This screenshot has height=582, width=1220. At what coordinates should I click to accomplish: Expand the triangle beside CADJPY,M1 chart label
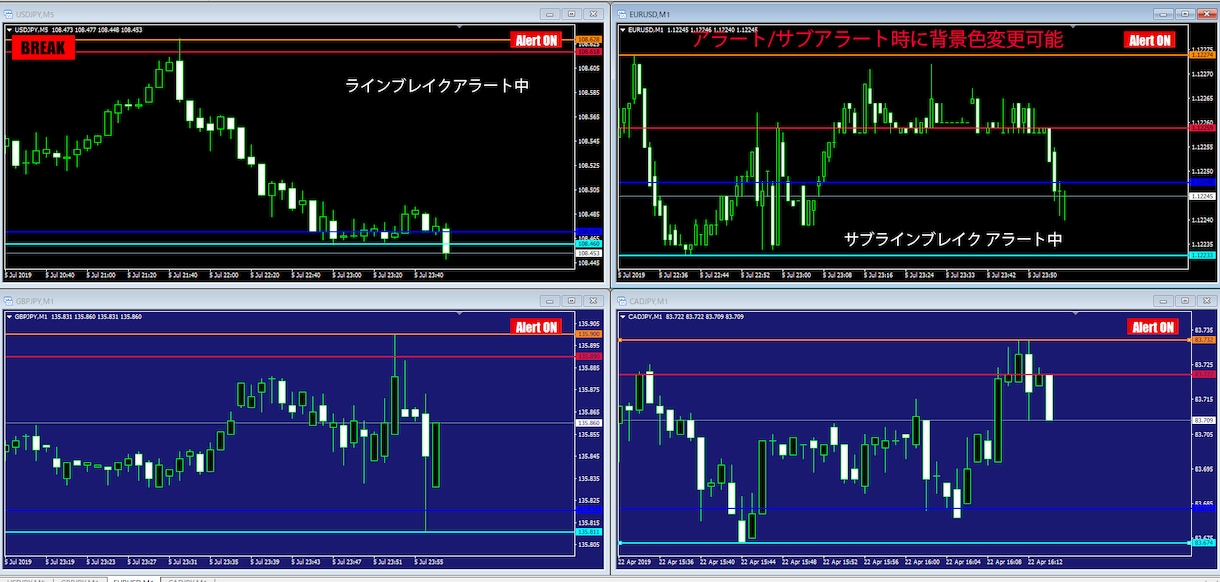[x=622, y=316]
